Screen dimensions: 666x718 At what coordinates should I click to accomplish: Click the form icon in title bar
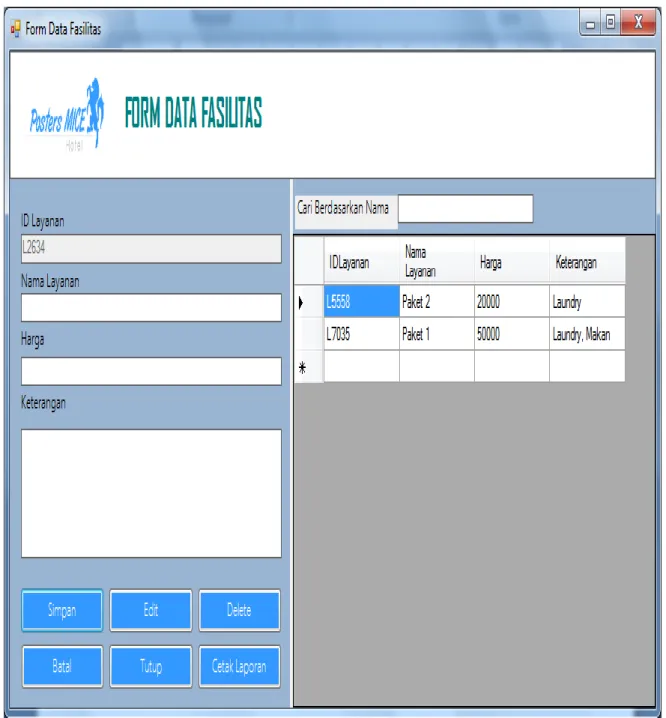(x=16, y=28)
